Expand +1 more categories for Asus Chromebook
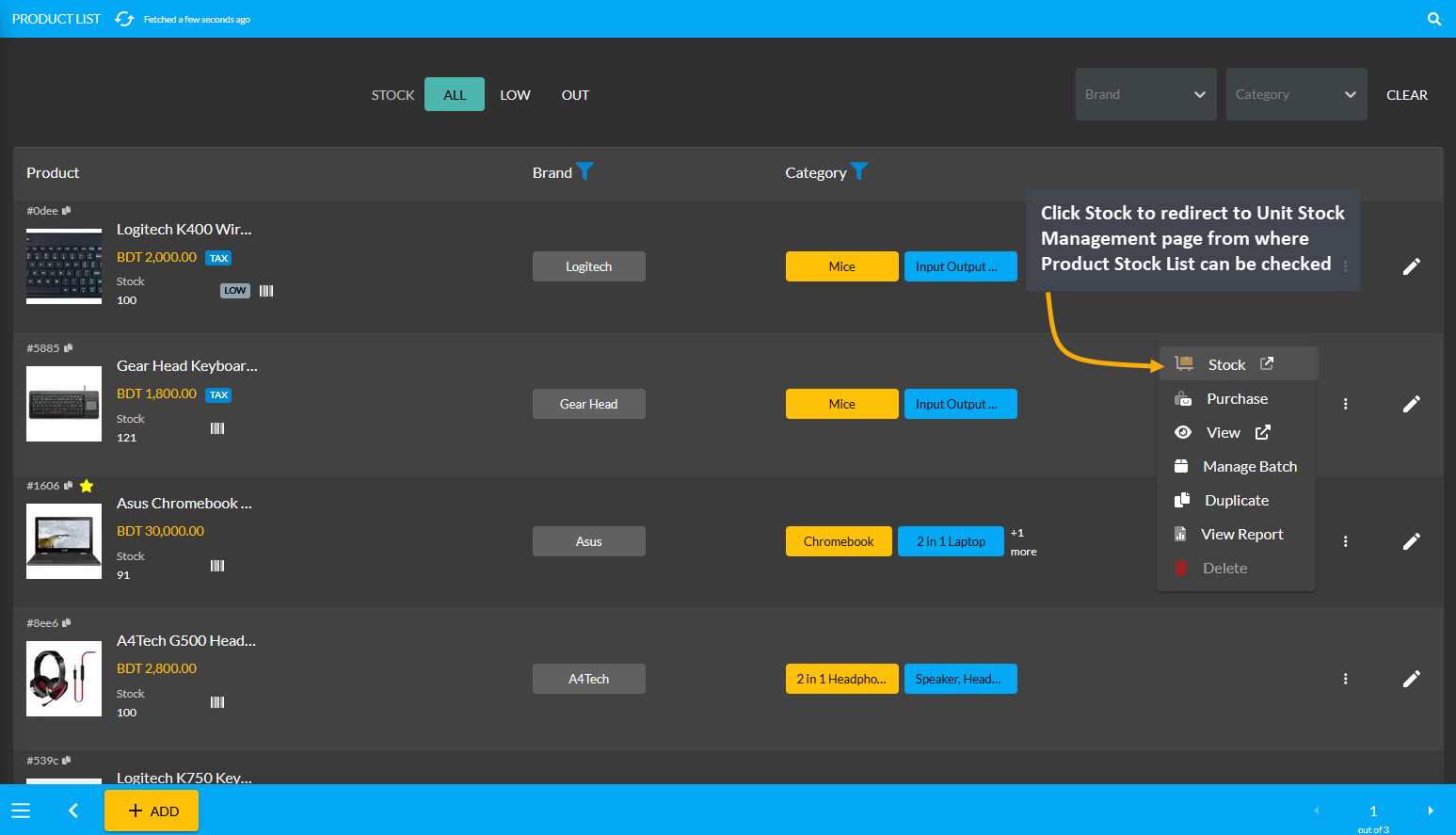This screenshot has height=835, width=1456. (x=1023, y=542)
